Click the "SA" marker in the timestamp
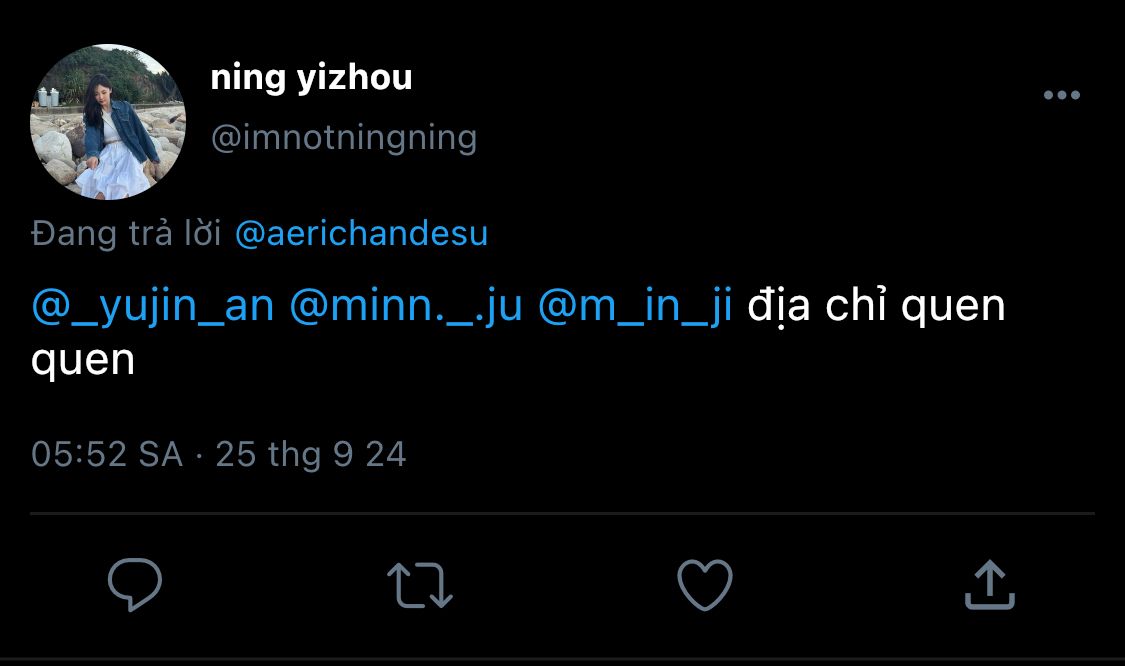The width and height of the screenshot is (1125, 666). tap(160, 455)
